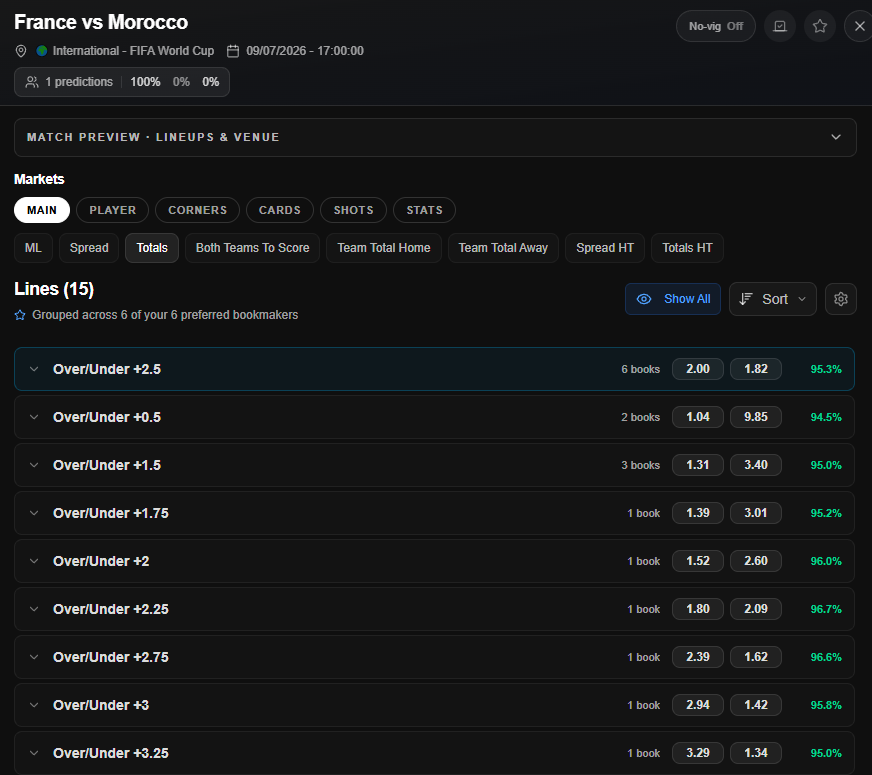Open the Sort dropdown
Image resolution: width=872 pixels, height=775 pixels.
(772, 299)
